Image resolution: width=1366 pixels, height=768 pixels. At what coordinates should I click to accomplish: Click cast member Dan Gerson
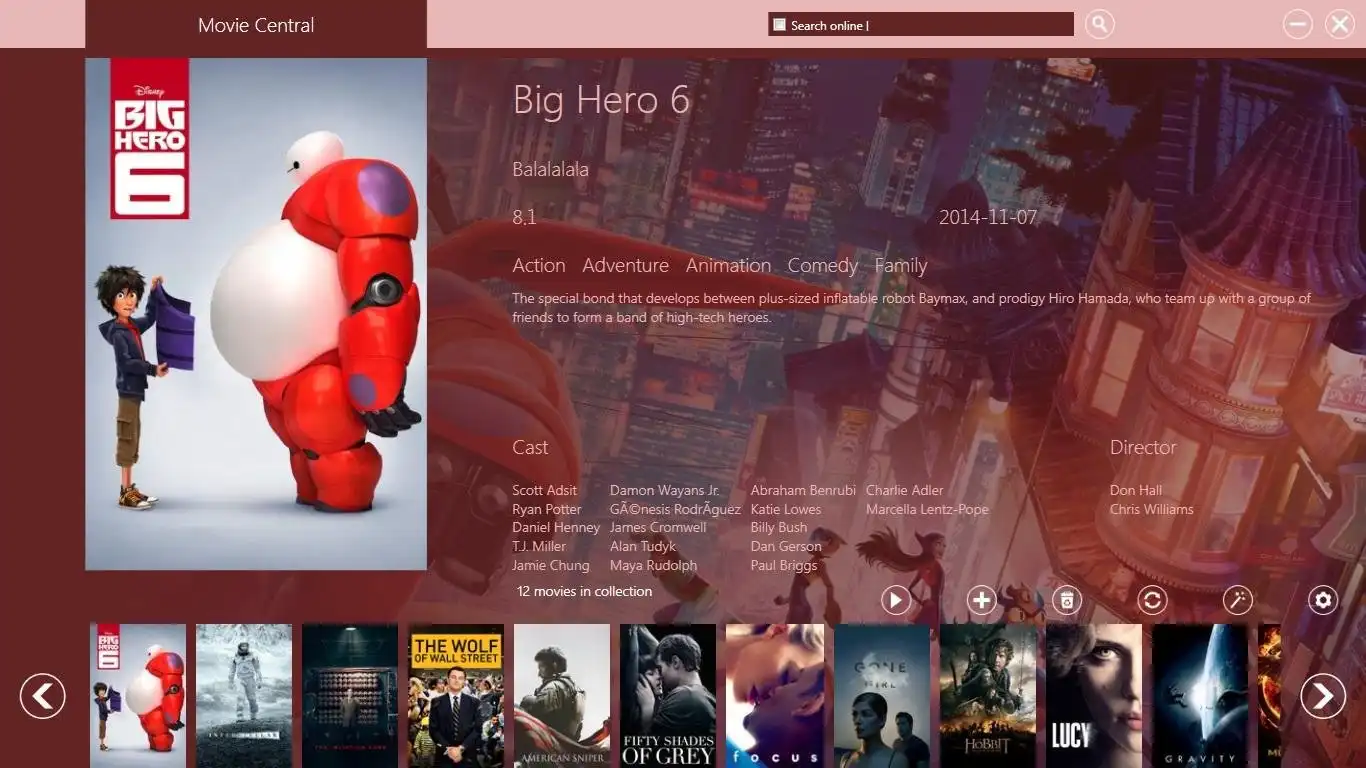click(x=786, y=546)
